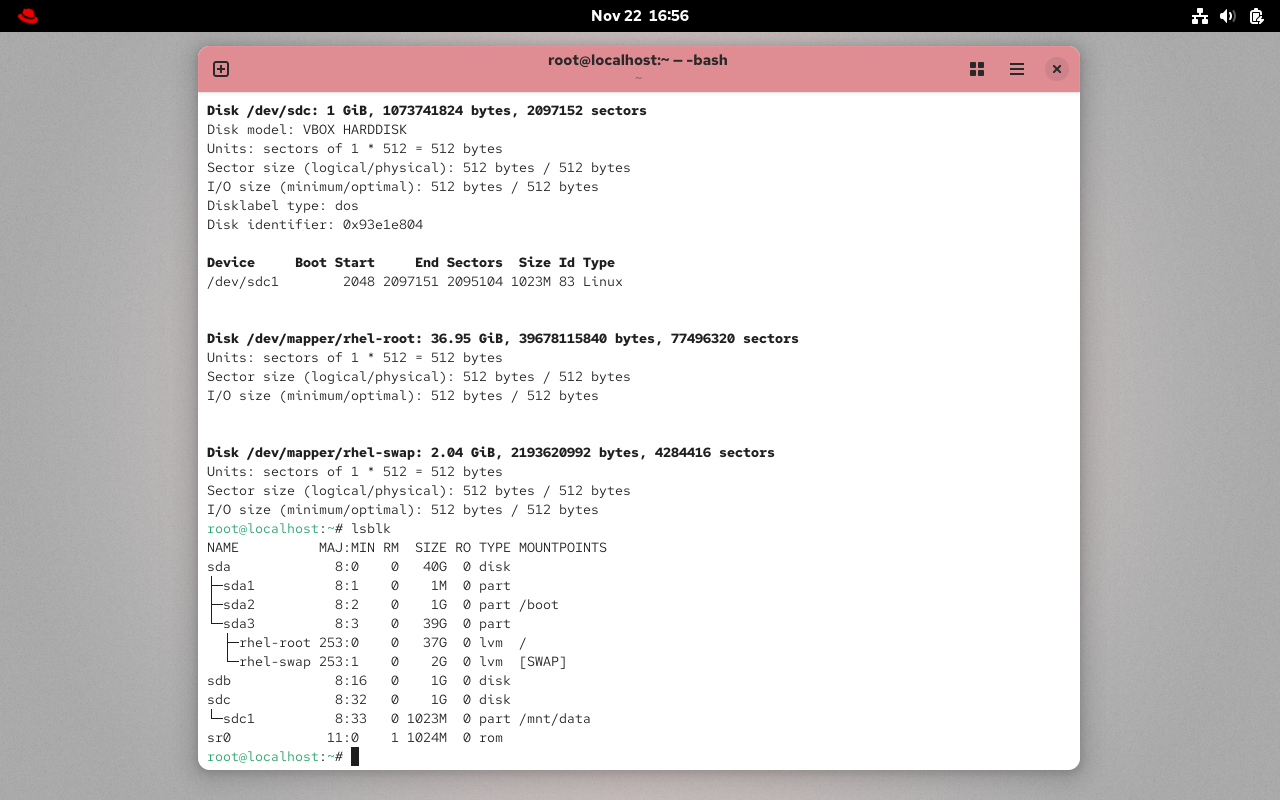Open the terminal hamburger menu
Image resolution: width=1280 pixels, height=800 pixels.
(x=1017, y=69)
